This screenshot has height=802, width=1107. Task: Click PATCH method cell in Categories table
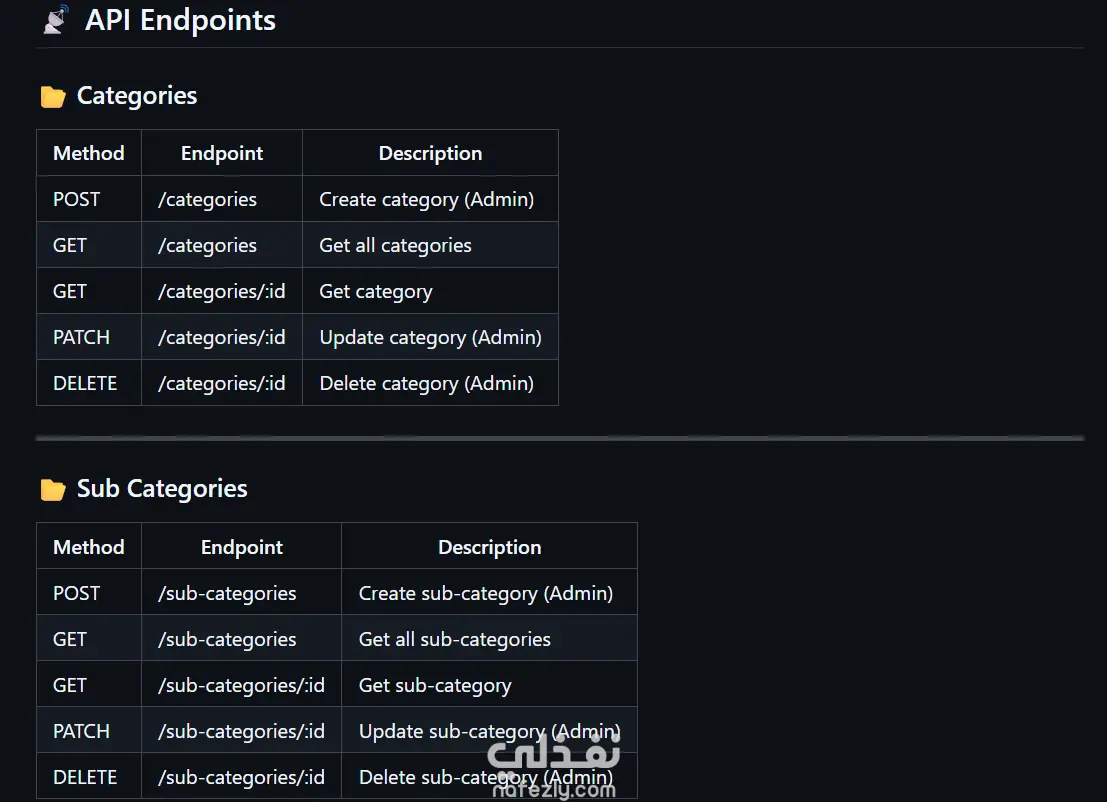[x=81, y=337]
